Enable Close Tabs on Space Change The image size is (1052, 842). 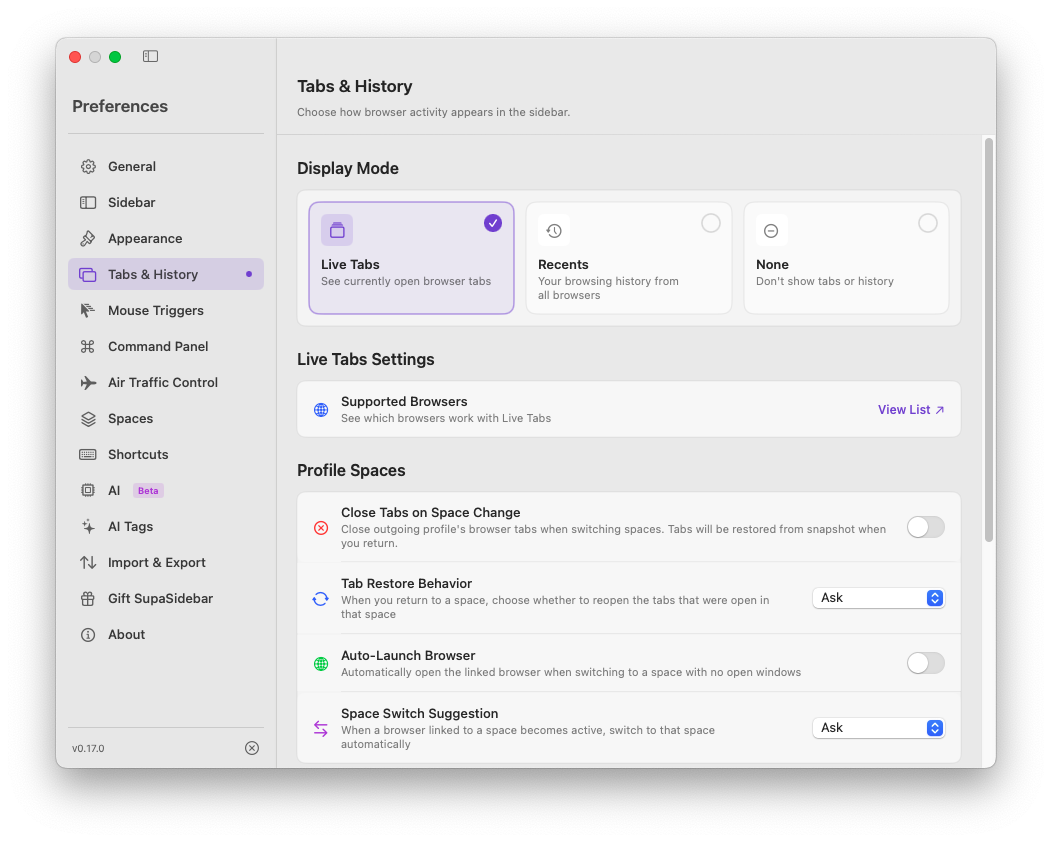click(925, 528)
